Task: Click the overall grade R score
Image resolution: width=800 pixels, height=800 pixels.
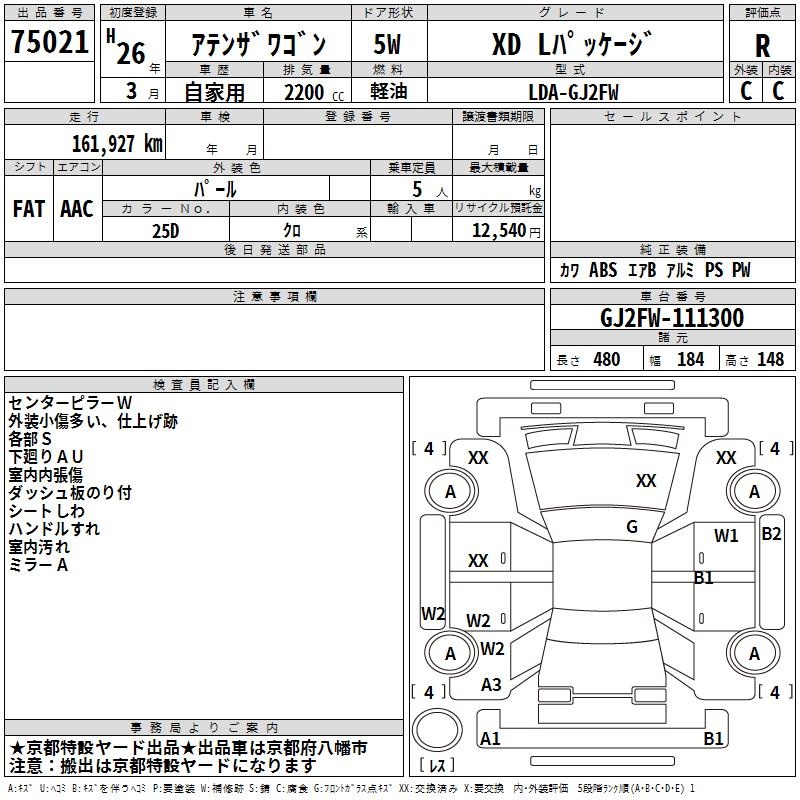Action: coord(762,46)
